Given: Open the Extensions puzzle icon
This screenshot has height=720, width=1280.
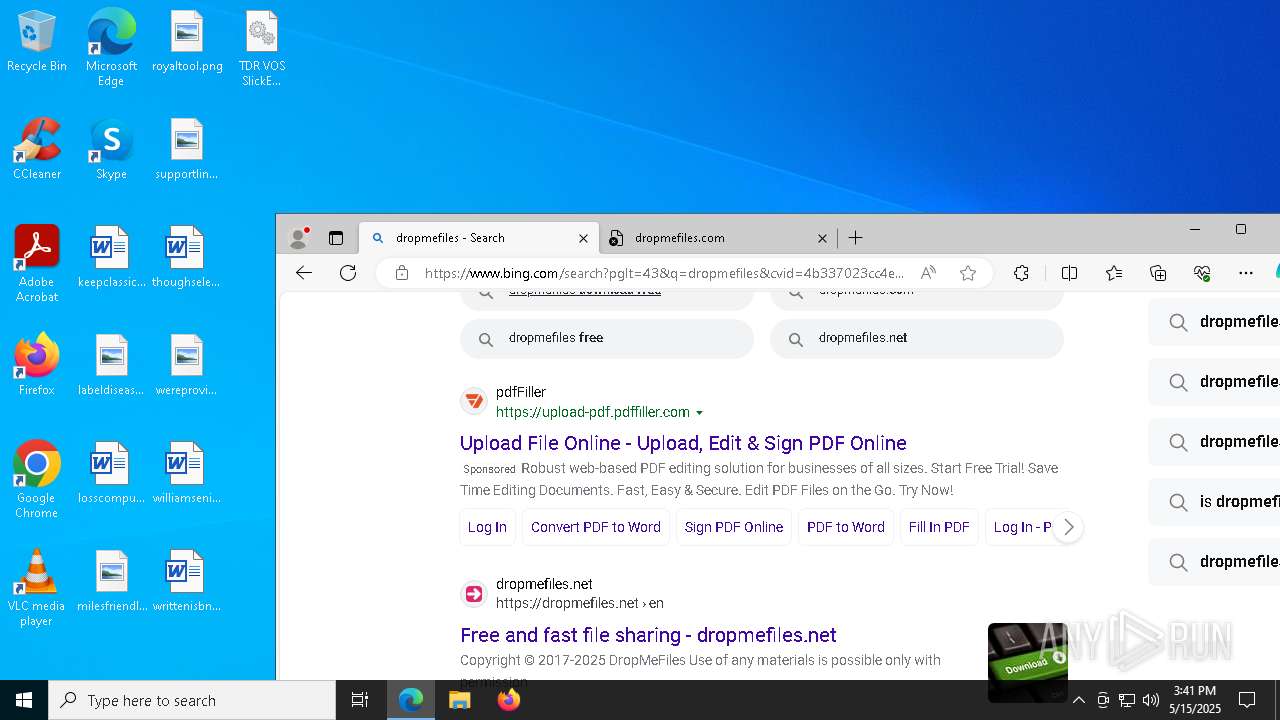Looking at the screenshot, I should click(x=1021, y=273).
